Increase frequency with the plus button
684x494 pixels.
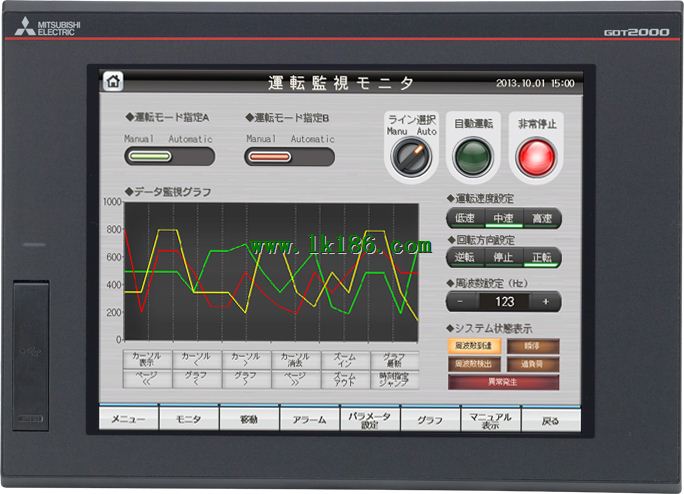pos(546,301)
